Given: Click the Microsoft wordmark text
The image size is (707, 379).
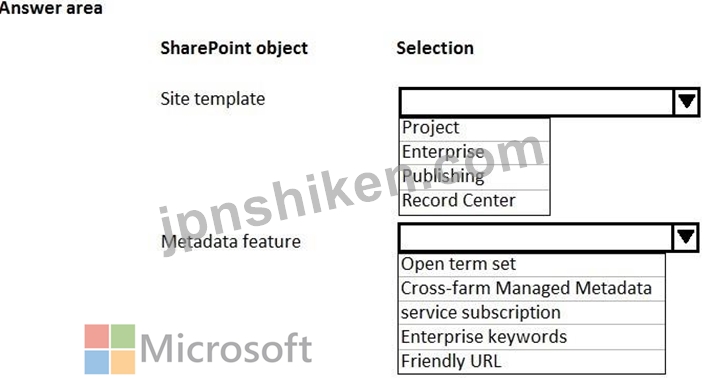Looking at the screenshot, I should coord(226,348).
